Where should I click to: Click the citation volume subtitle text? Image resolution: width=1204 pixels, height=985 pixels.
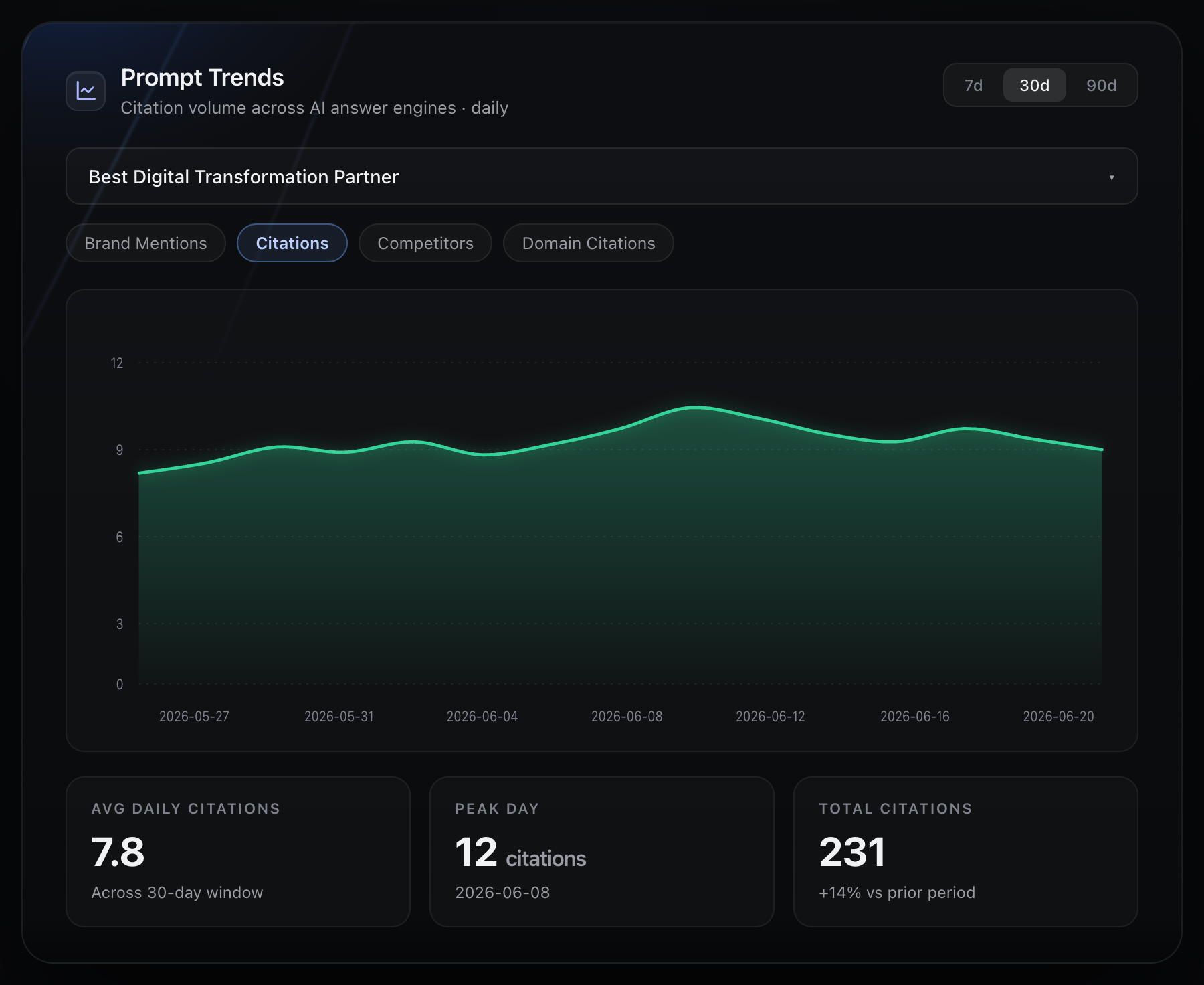pos(314,108)
